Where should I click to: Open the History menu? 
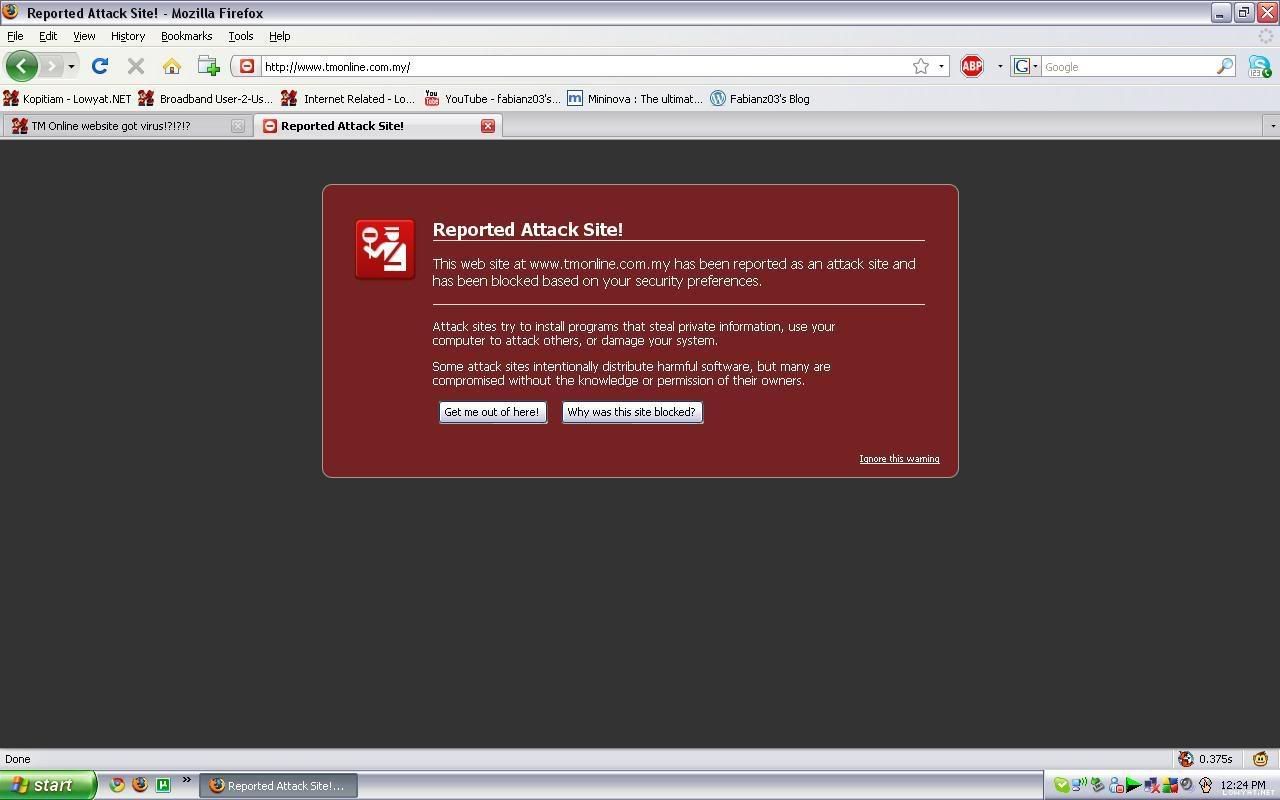coord(128,36)
